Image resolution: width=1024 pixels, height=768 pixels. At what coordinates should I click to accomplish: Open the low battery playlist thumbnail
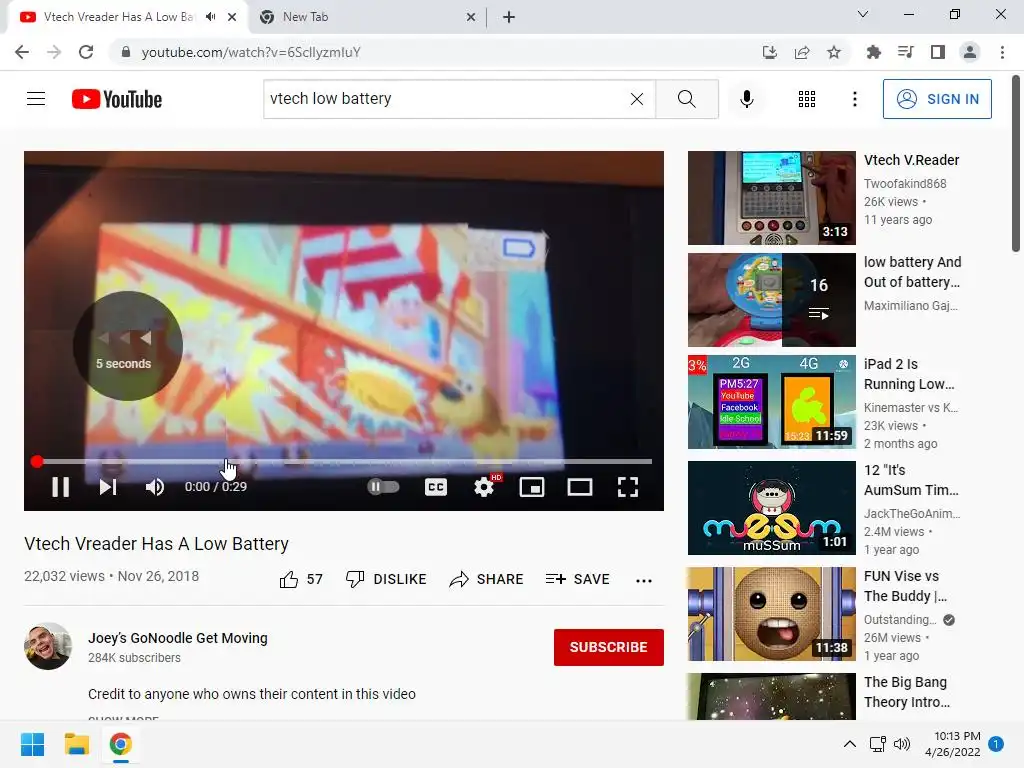click(x=771, y=300)
